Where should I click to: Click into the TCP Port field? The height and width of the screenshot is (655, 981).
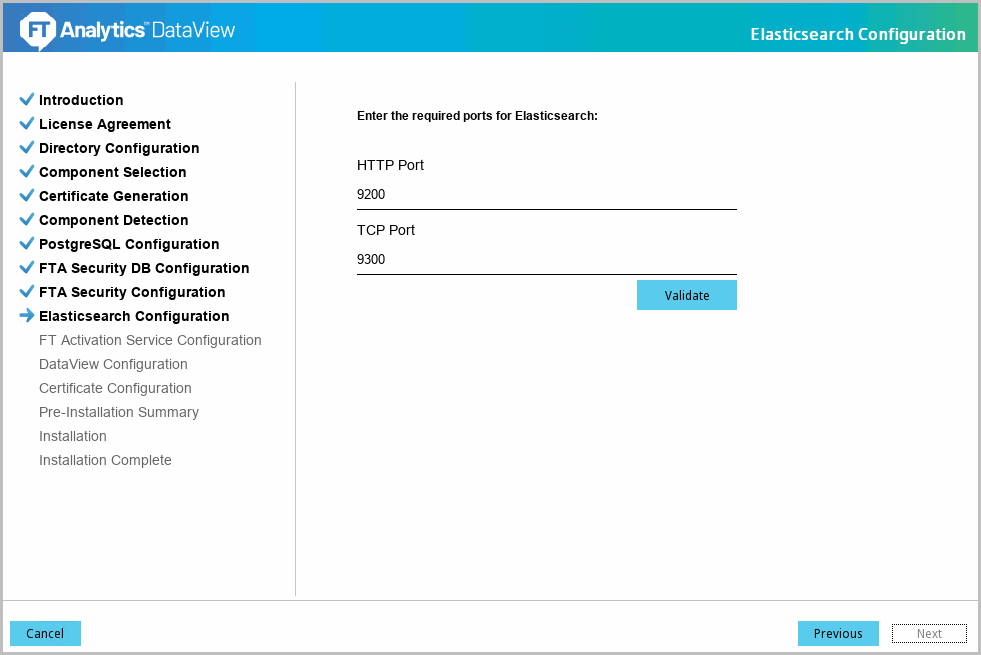pyautogui.click(x=546, y=260)
